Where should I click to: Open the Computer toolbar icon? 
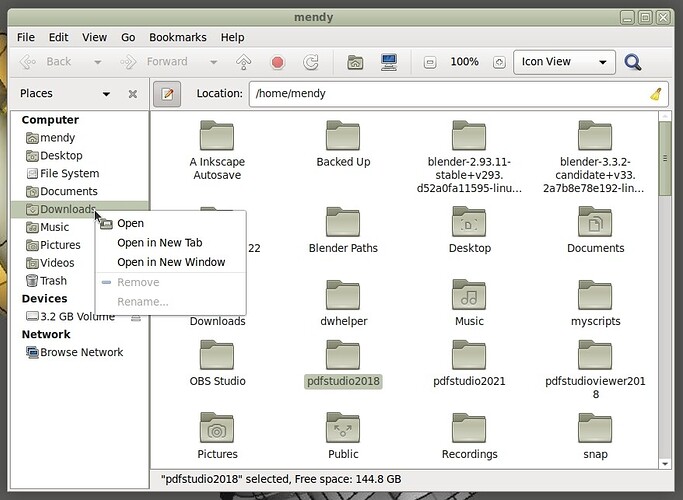coord(389,62)
